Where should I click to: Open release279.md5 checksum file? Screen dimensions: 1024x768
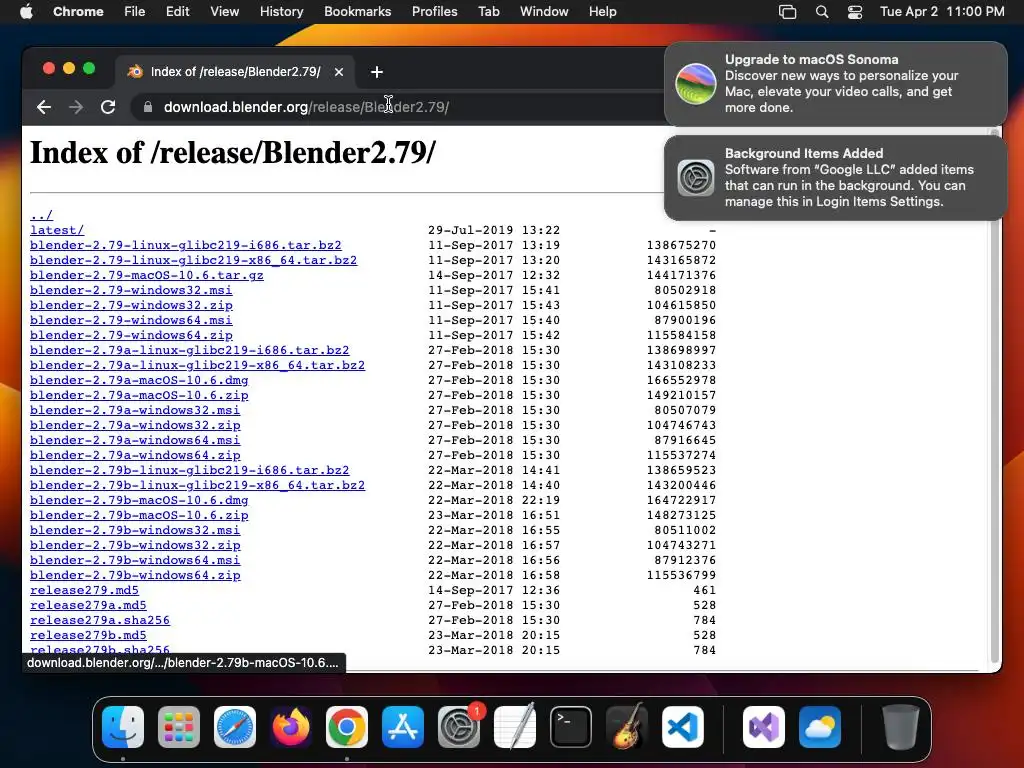(x=84, y=590)
